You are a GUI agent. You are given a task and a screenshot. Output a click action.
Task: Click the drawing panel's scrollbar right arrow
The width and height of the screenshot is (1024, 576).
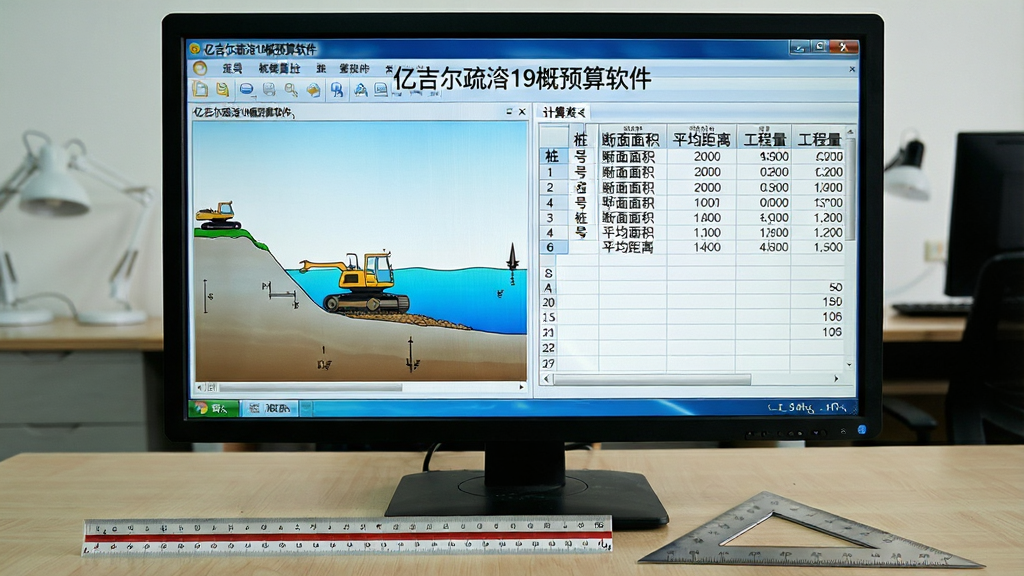coord(521,387)
